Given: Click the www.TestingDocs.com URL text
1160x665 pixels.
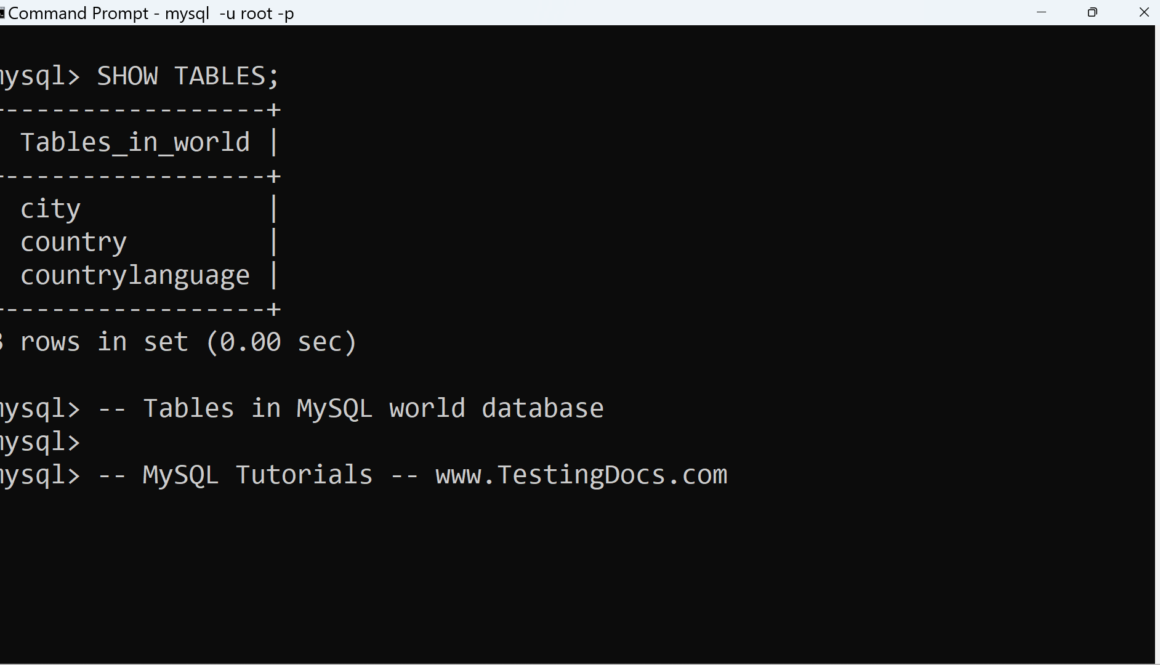Looking at the screenshot, I should point(581,474).
